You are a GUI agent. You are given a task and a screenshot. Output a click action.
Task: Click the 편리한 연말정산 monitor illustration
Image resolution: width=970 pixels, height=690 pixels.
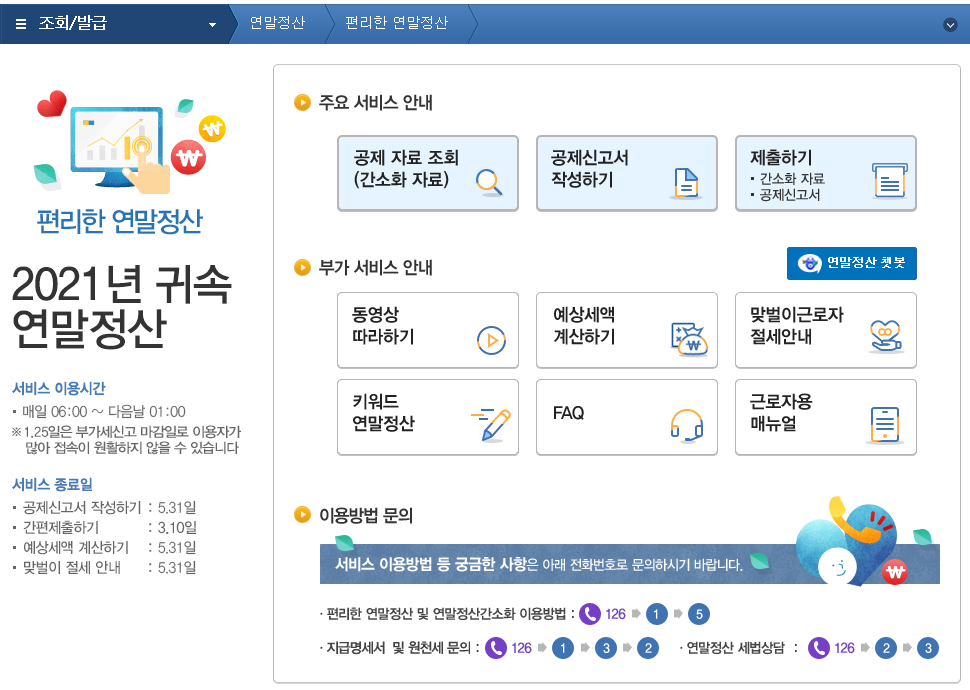(129, 142)
